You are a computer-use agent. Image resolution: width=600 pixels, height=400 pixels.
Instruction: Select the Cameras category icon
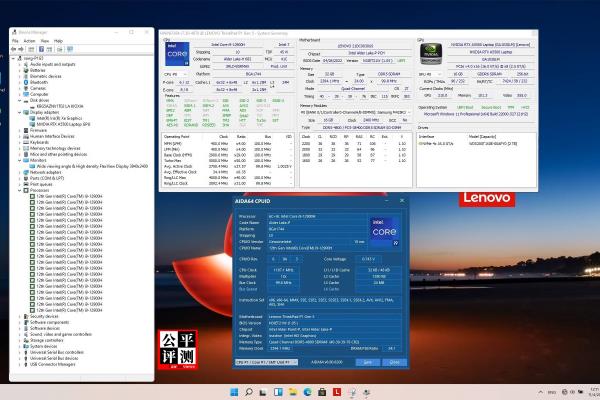point(26,88)
